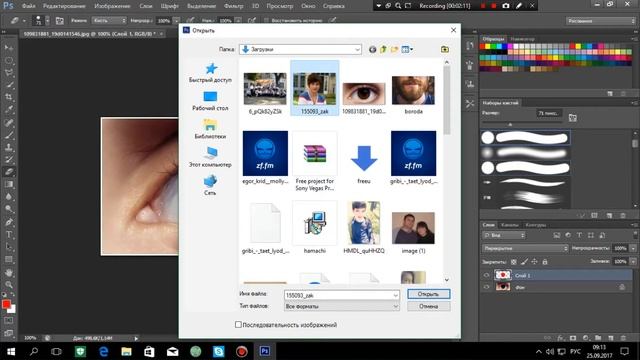Toggle type layer filter
Viewport: 640px width, 360px height.
point(579,236)
